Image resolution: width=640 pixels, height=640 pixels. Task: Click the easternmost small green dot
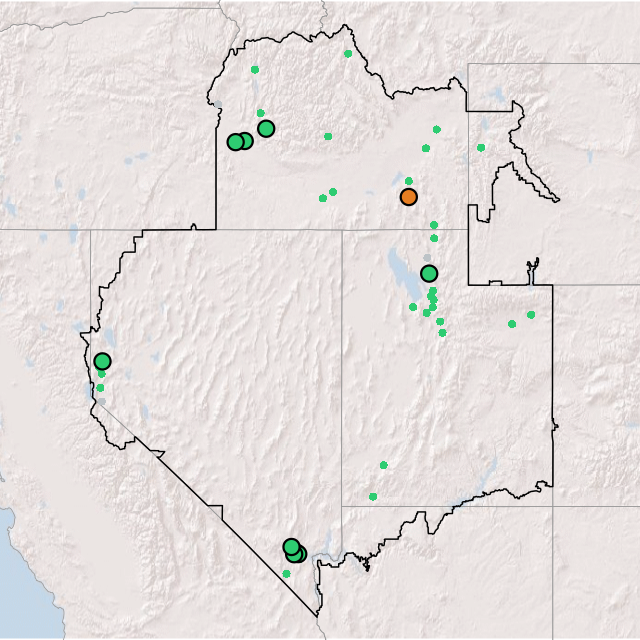pos(531,315)
